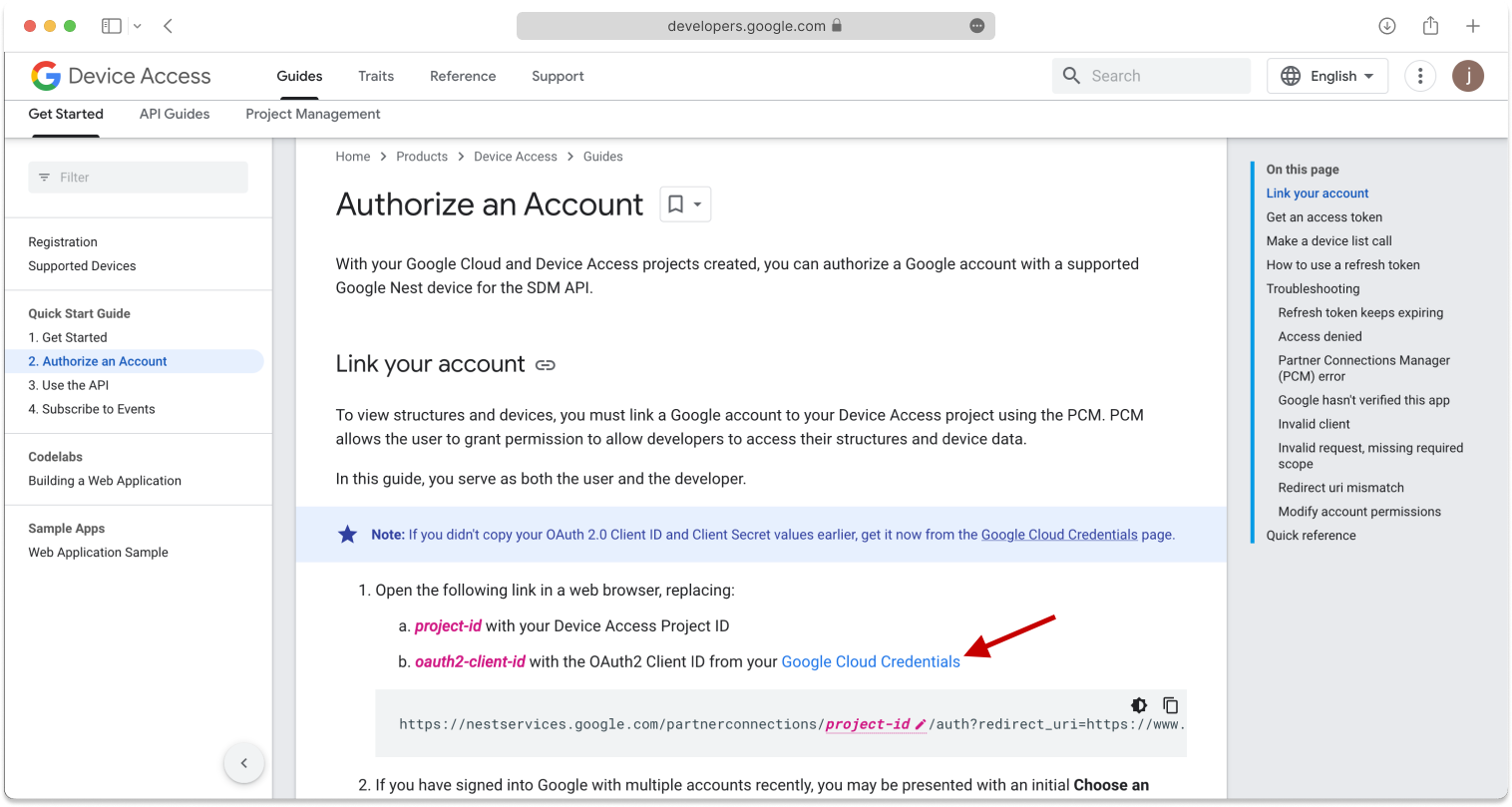
Task: Click the funnel icon in the Filter field
Action: pos(44,177)
